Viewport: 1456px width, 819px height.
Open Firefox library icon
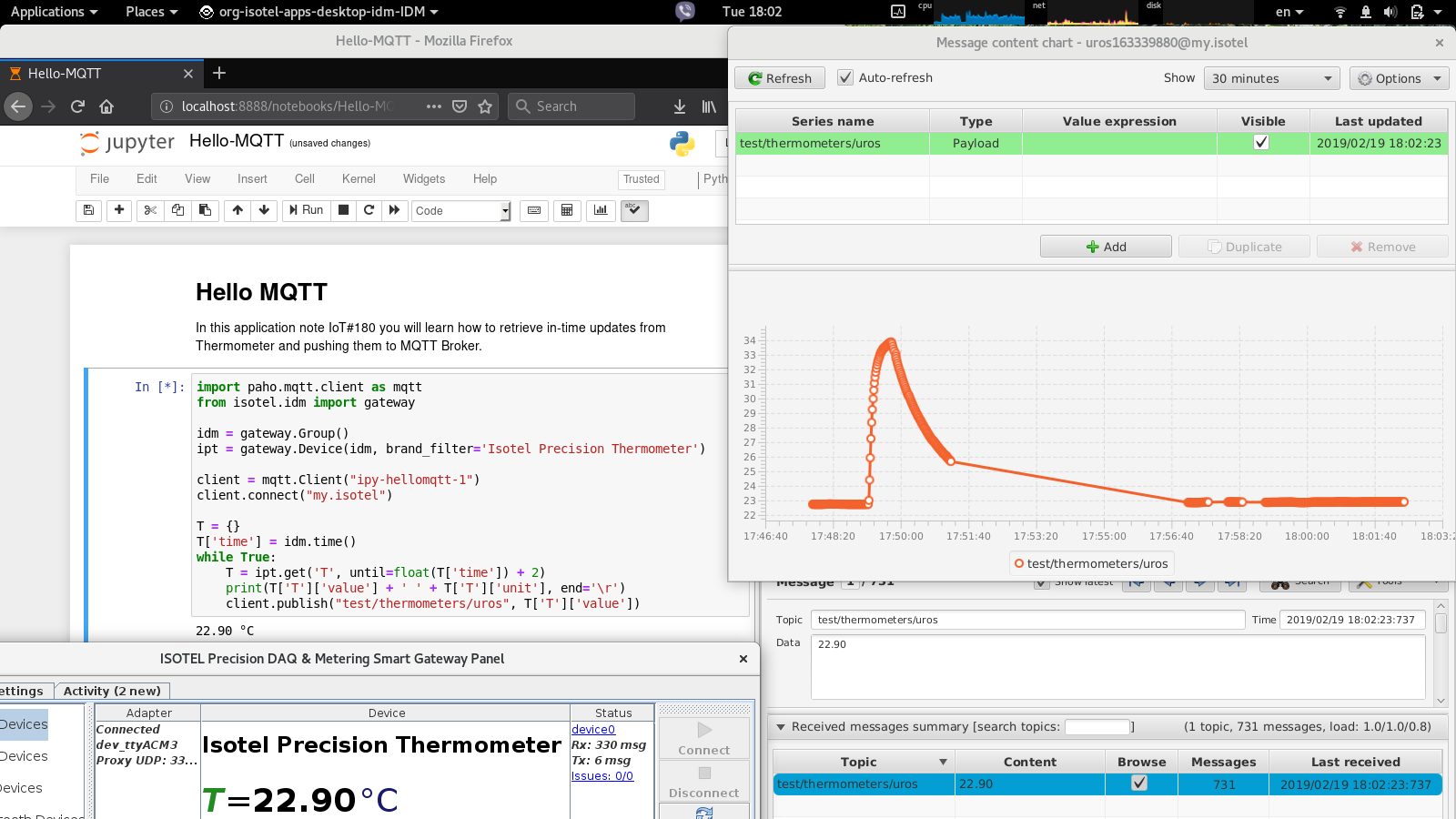pos(709,106)
